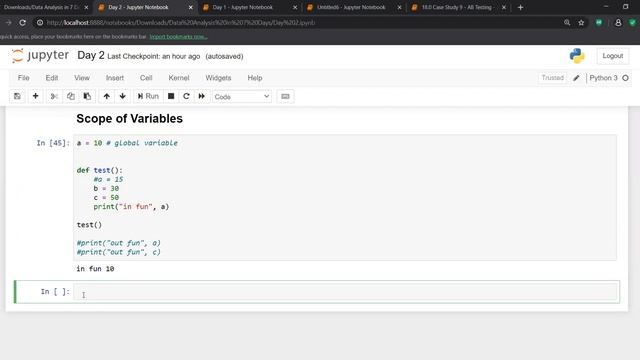Click the '#print("out fun", c)' comment line
The image size is (640, 360).
tap(118, 252)
